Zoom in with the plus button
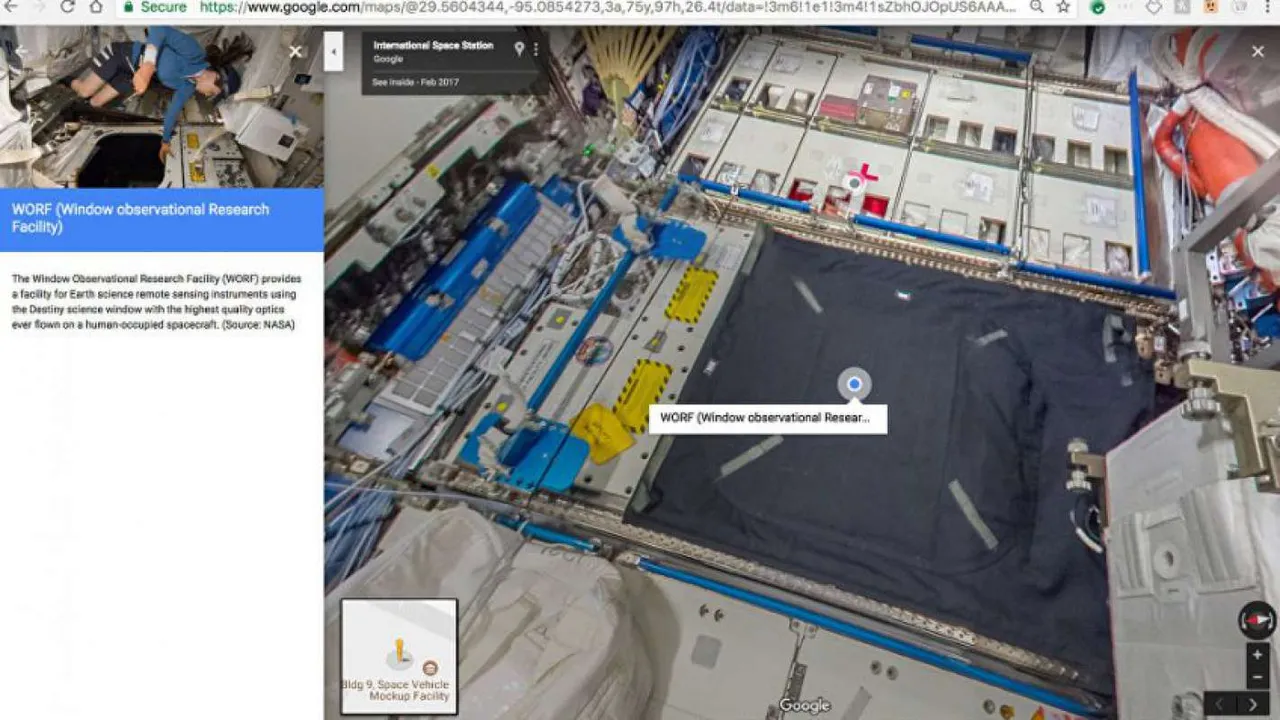Image resolution: width=1280 pixels, height=720 pixels. point(1257,655)
